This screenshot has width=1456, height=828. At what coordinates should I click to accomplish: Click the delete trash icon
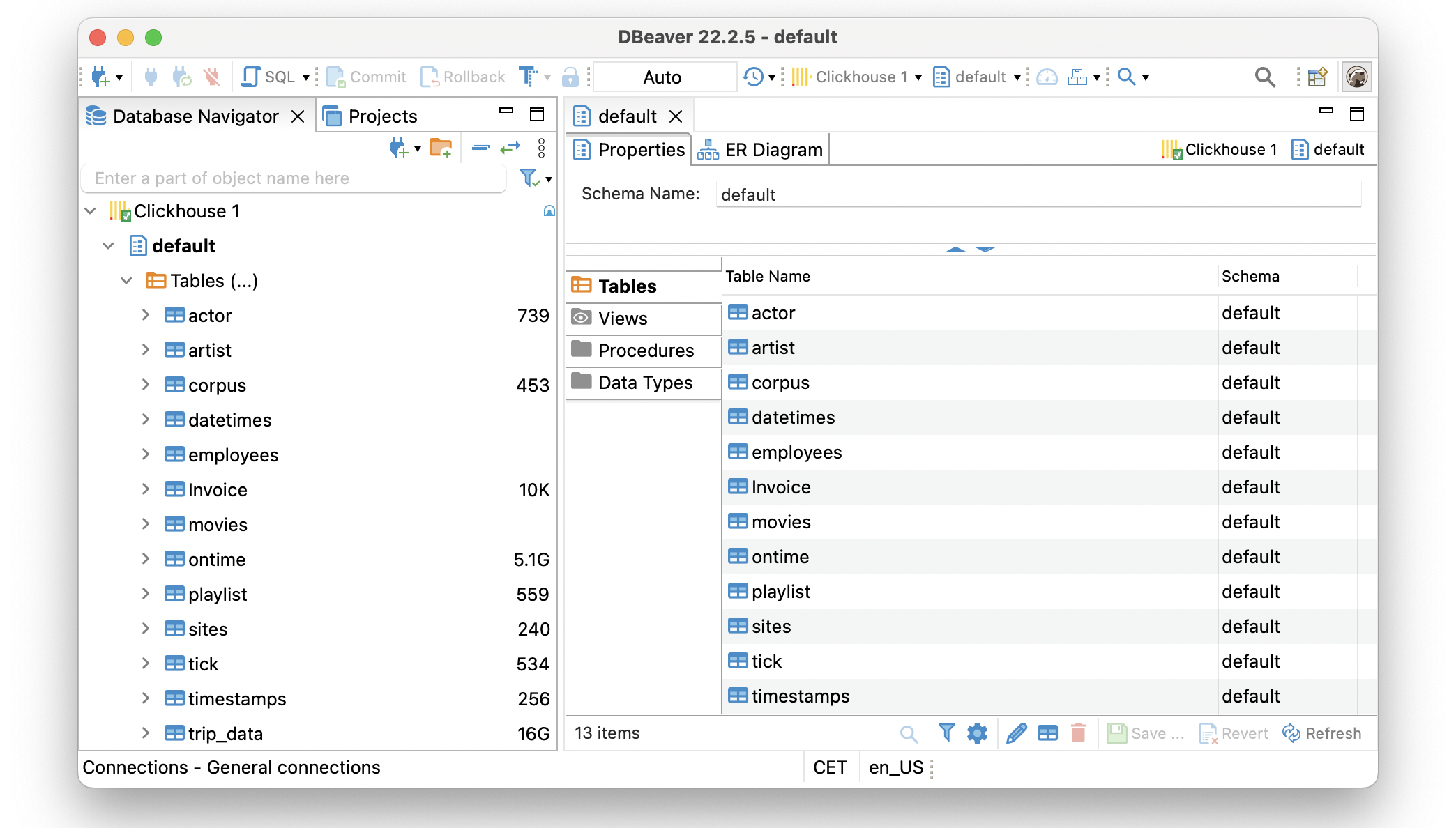tap(1078, 733)
